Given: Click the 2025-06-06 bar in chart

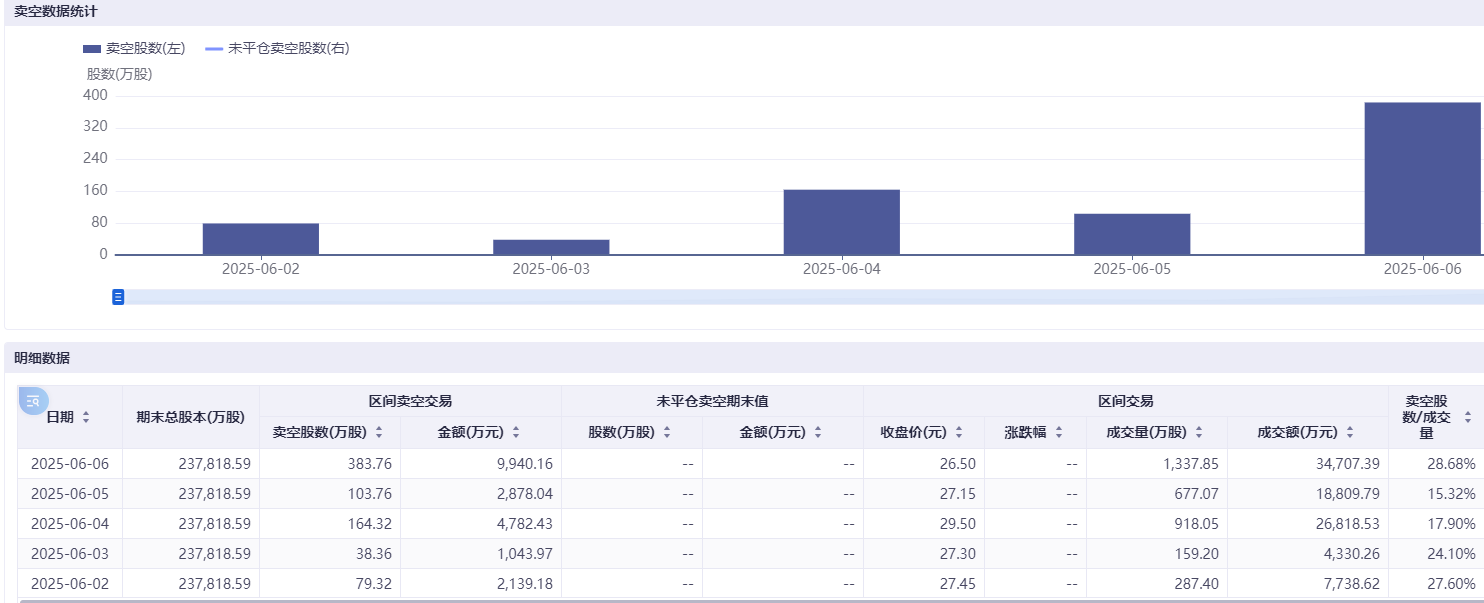Looking at the screenshot, I should pyautogui.click(x=1422, y=178).
